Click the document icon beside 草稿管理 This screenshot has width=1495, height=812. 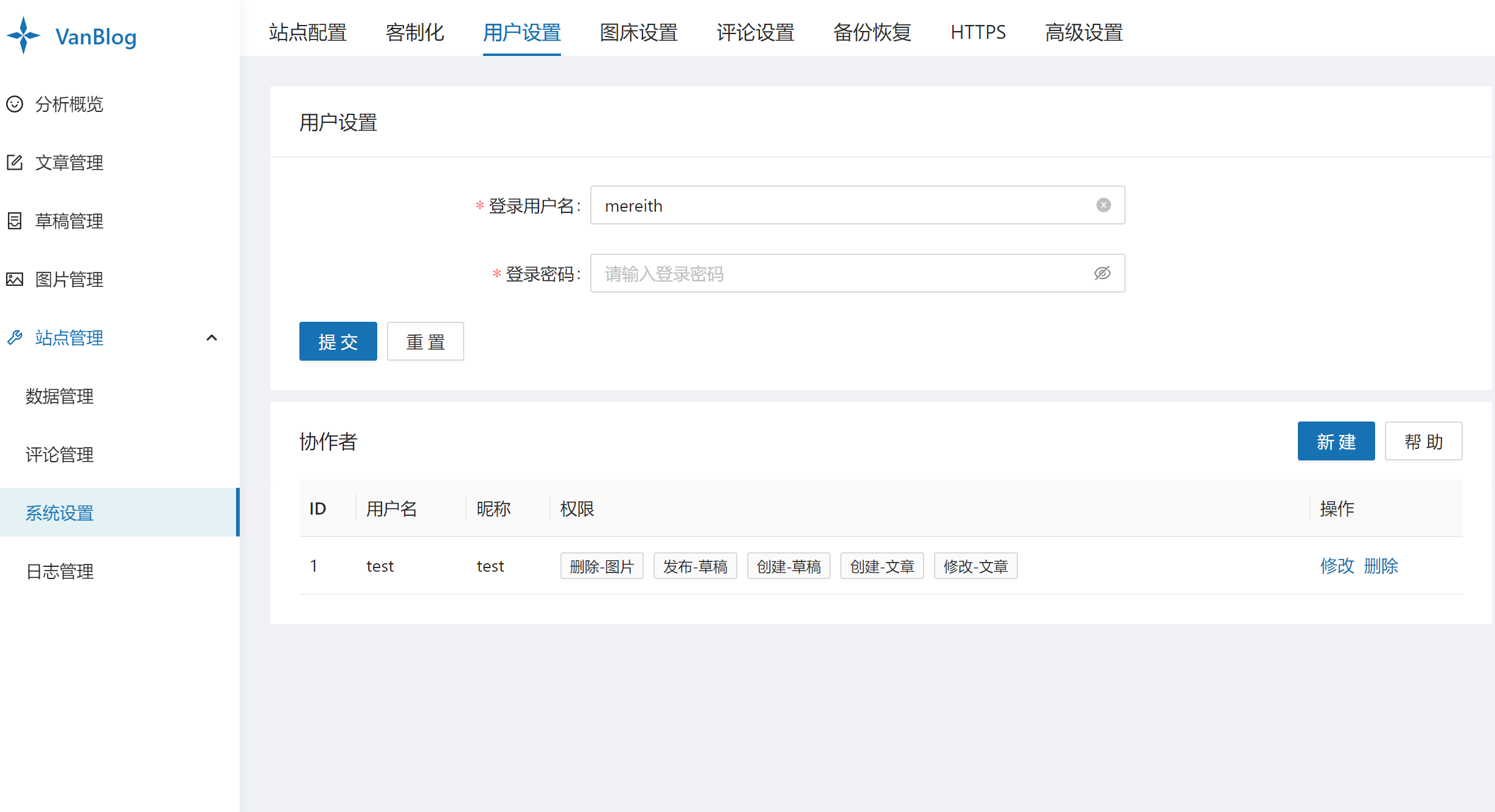(15, 221)
